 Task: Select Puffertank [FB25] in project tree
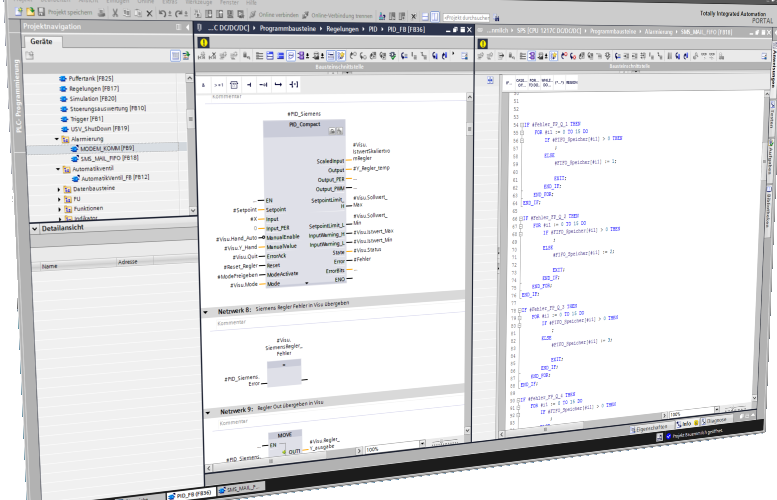tap(87, 78)
